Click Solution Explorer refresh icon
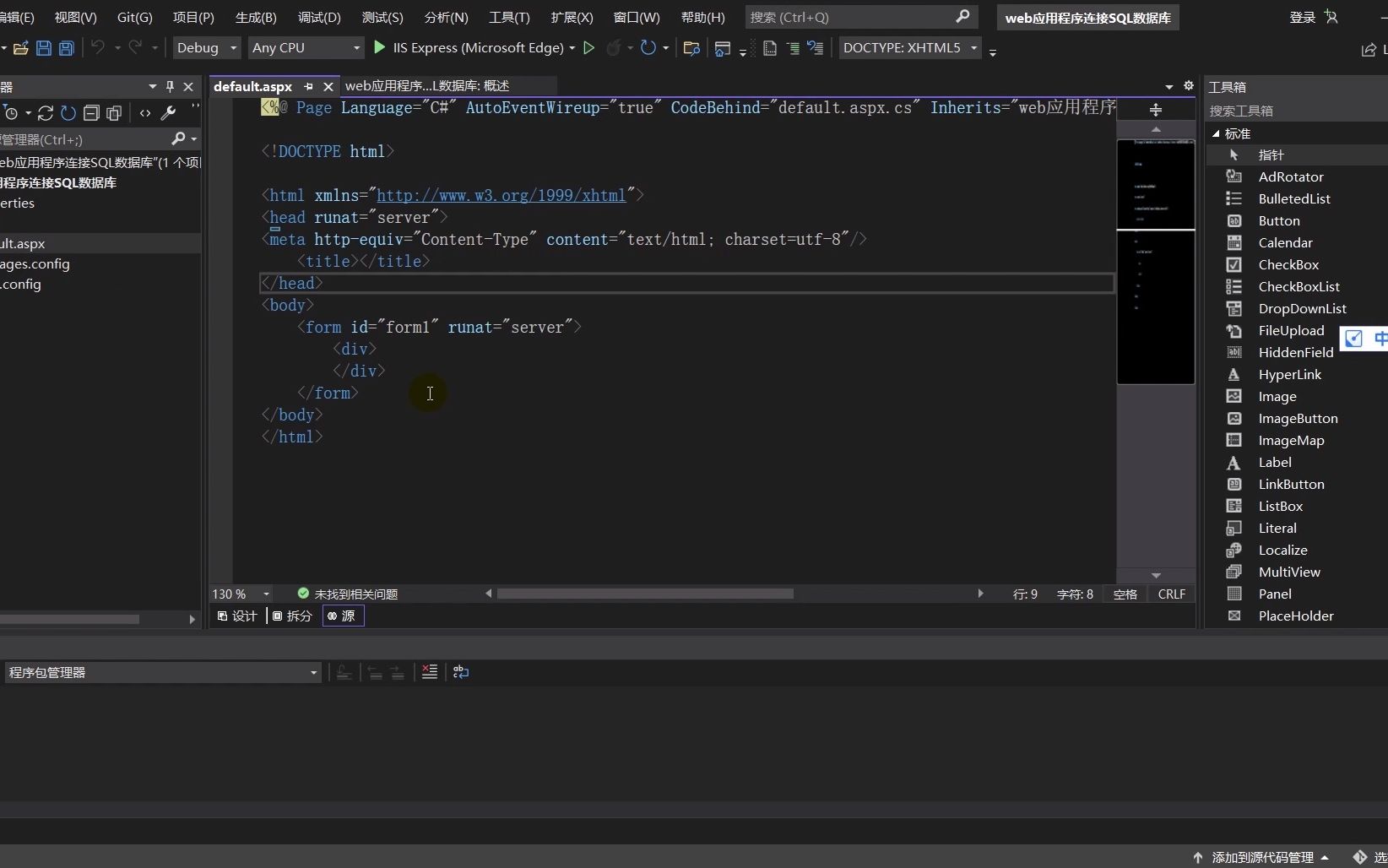Screen dimensions: 1388x868 pyautogui.click(x=68, y=113)
